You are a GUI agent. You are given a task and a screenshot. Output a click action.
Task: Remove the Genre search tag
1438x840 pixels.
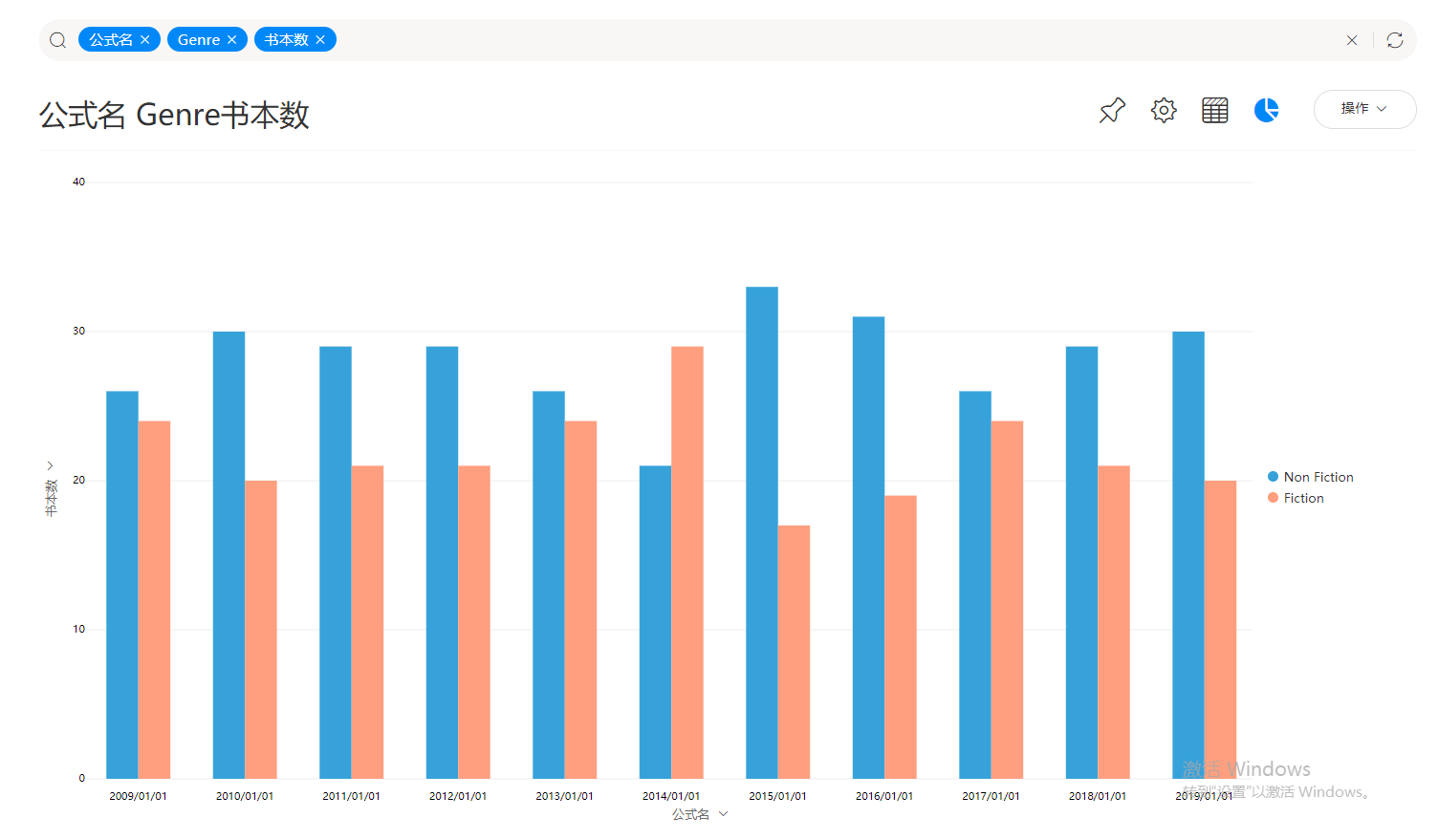pyautogui.click(x=232, y=40)
